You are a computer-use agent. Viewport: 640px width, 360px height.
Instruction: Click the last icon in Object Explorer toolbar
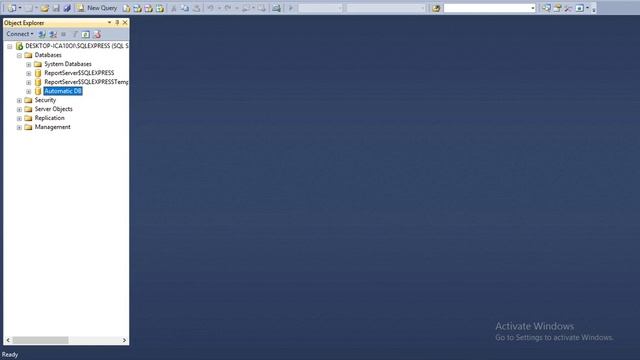[97, 34]
